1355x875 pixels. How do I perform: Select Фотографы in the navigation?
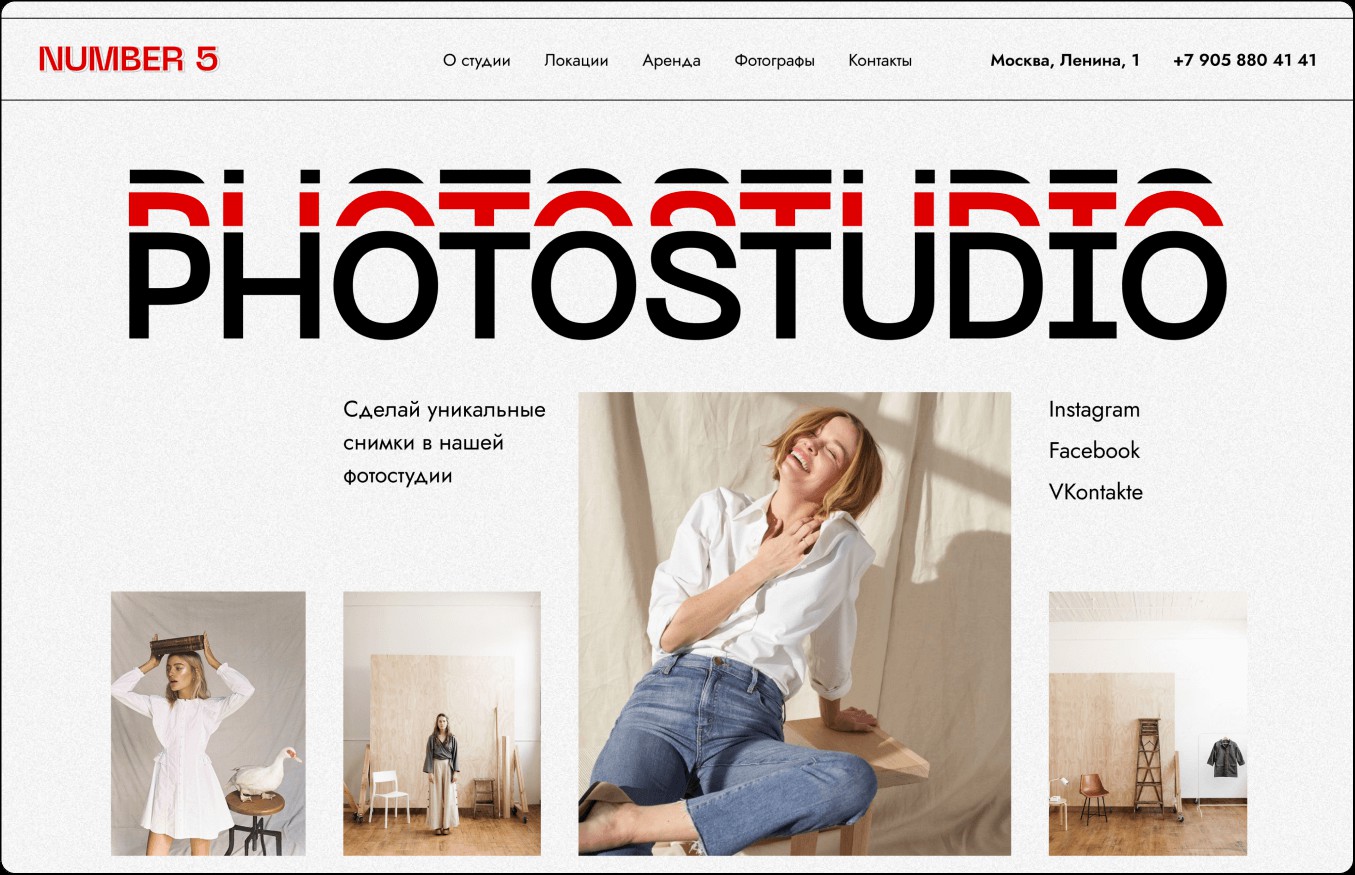774,61
